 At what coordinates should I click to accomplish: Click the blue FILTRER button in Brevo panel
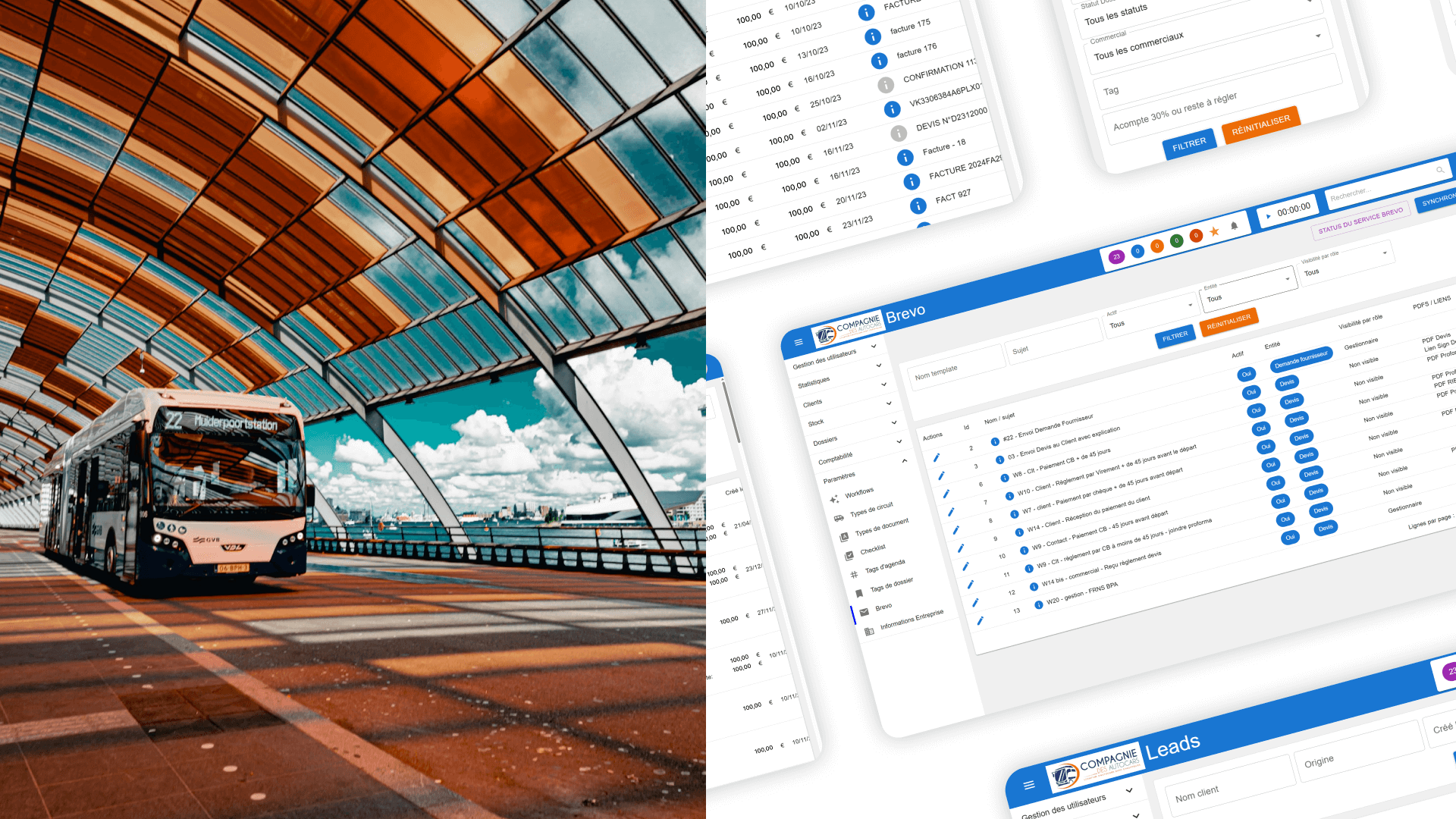coord(1175,336)
